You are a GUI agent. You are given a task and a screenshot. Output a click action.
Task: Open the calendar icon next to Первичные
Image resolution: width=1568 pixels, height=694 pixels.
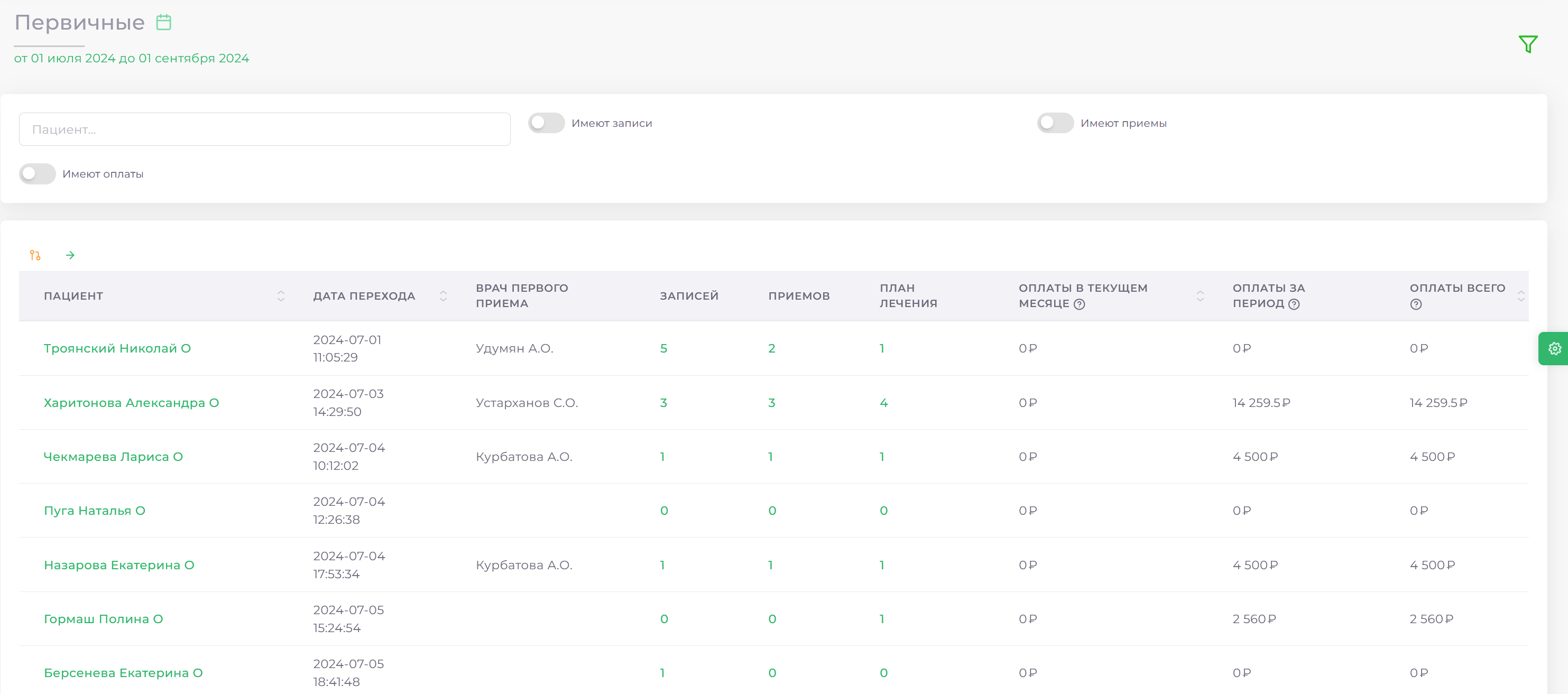164,23
